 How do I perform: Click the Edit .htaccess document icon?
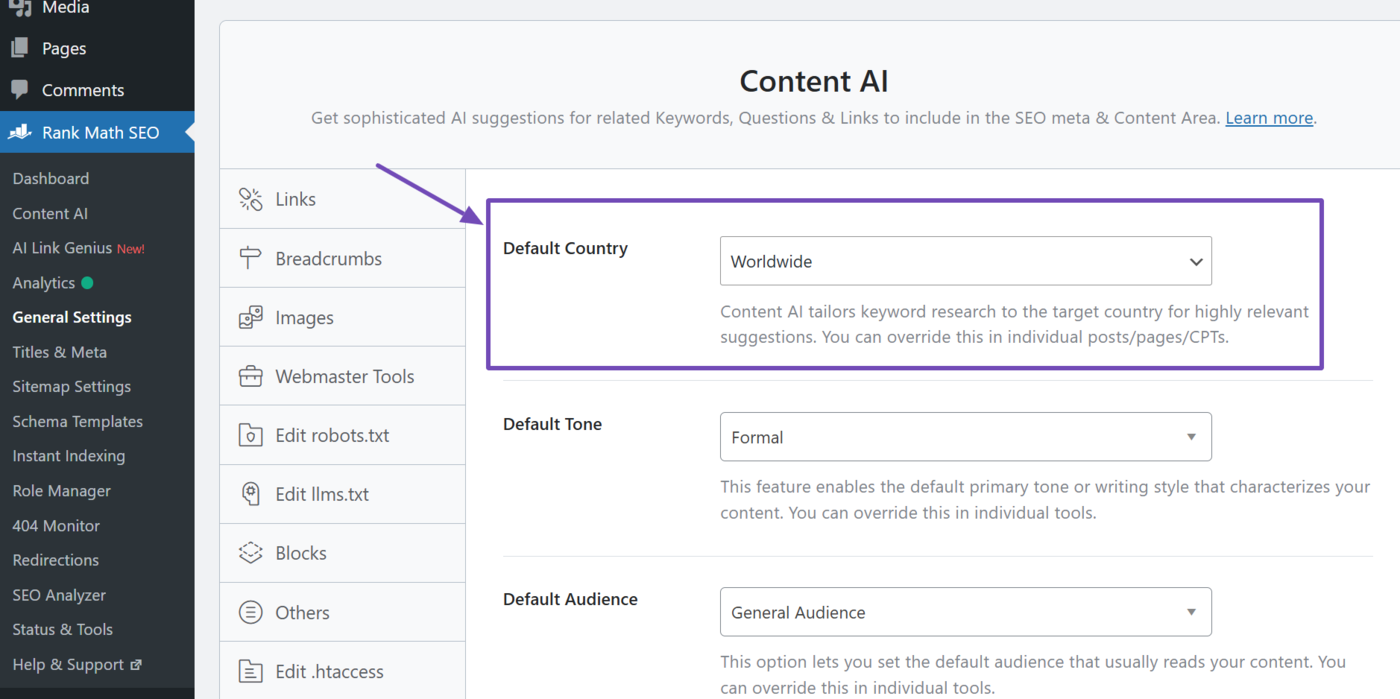point(250,671)
